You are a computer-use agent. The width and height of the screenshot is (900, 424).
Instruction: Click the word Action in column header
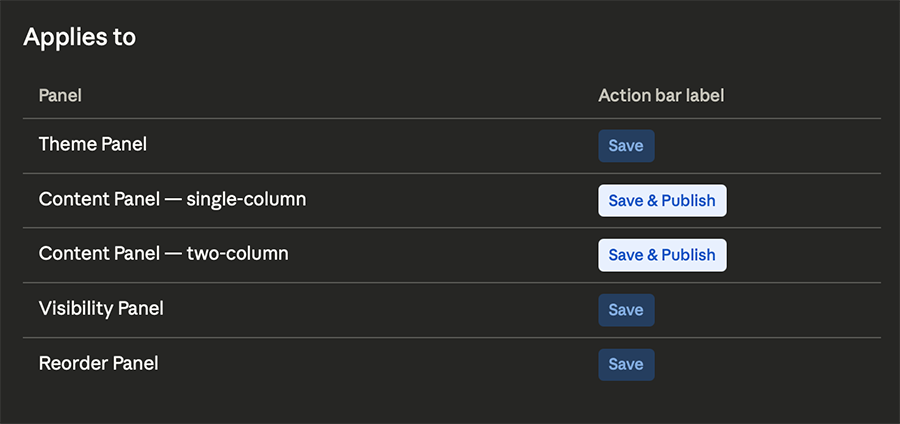click(x=622, y=96)
